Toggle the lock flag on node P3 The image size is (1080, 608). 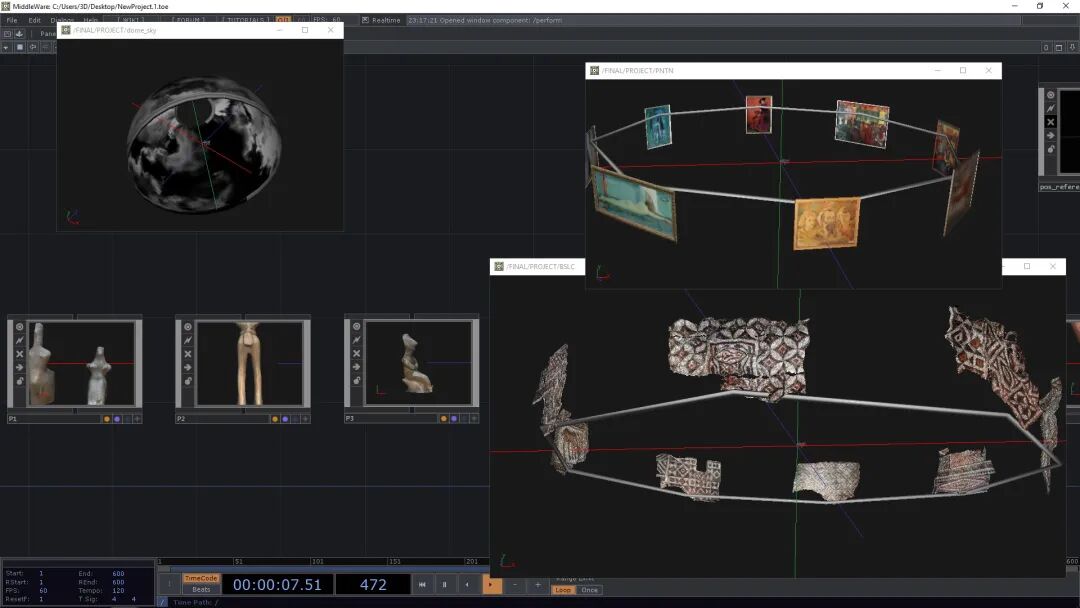[x=356, y=381]
